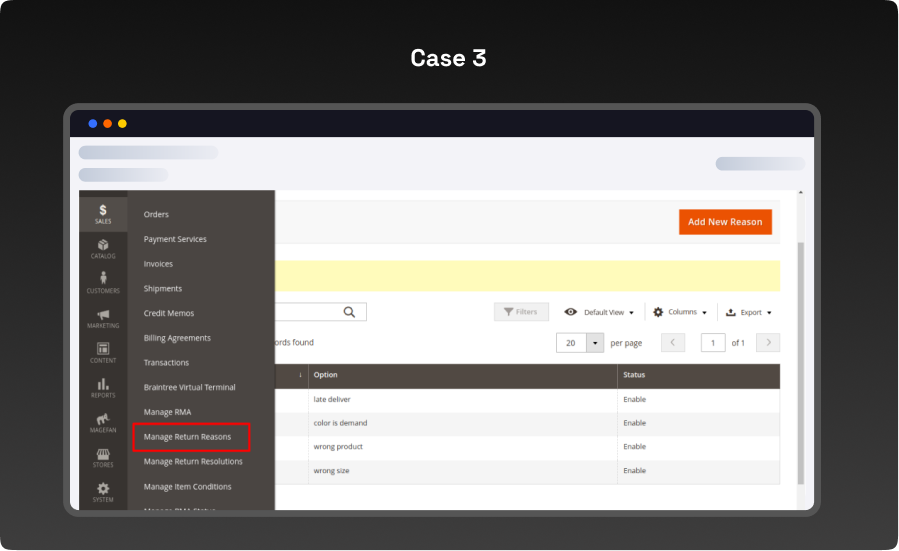Screen dimensions: 899x551
Task: Click the Reports bar chart icon
Action: 103,386
